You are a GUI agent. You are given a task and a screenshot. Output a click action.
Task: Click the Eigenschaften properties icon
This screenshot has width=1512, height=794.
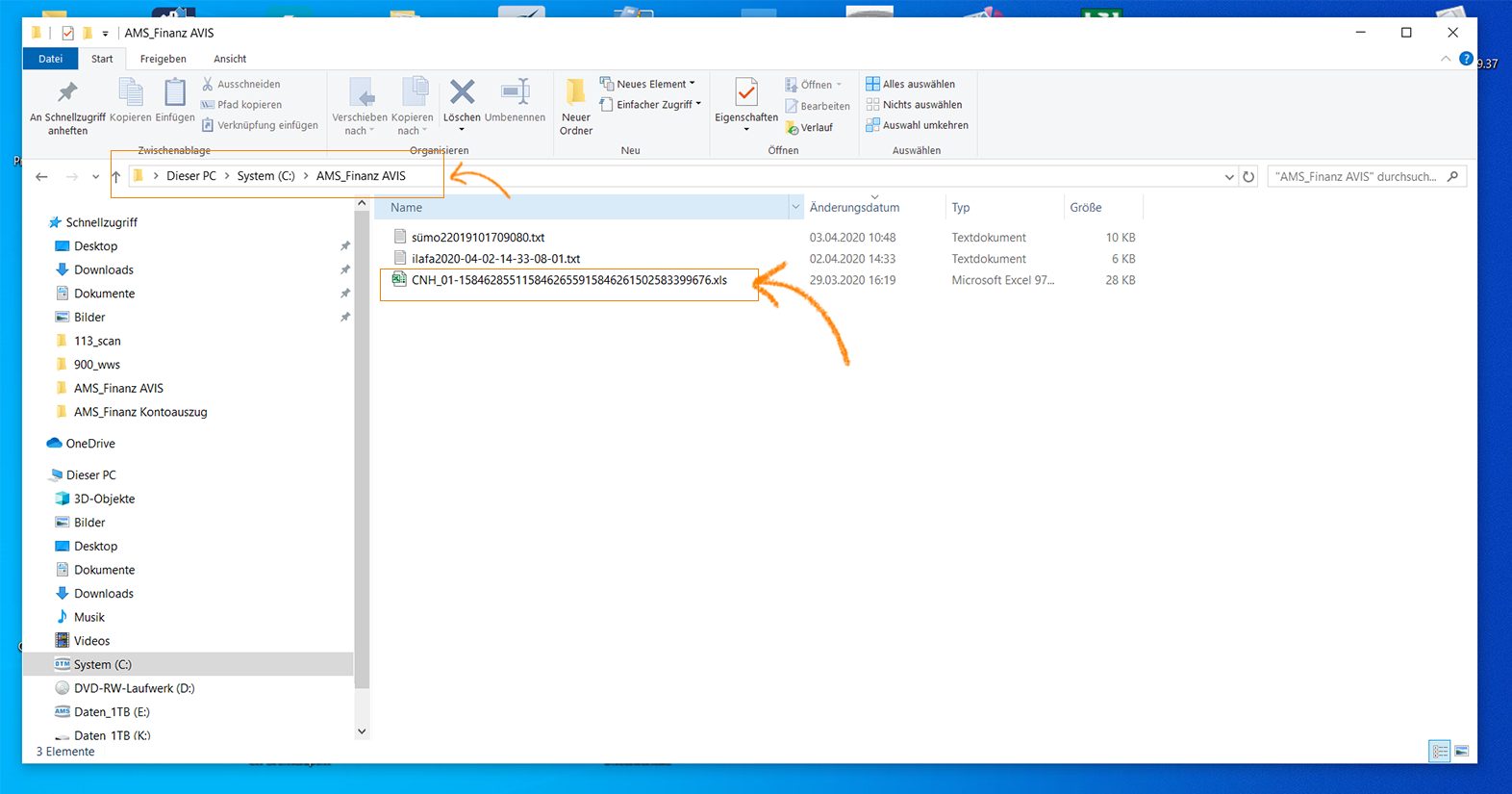coord(745,94)
